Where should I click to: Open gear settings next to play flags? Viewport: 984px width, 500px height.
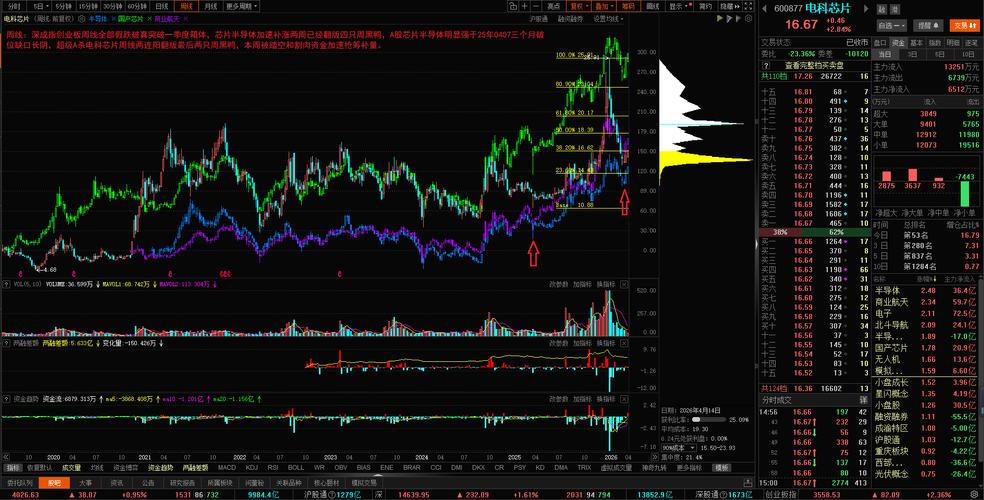(749, 19)
